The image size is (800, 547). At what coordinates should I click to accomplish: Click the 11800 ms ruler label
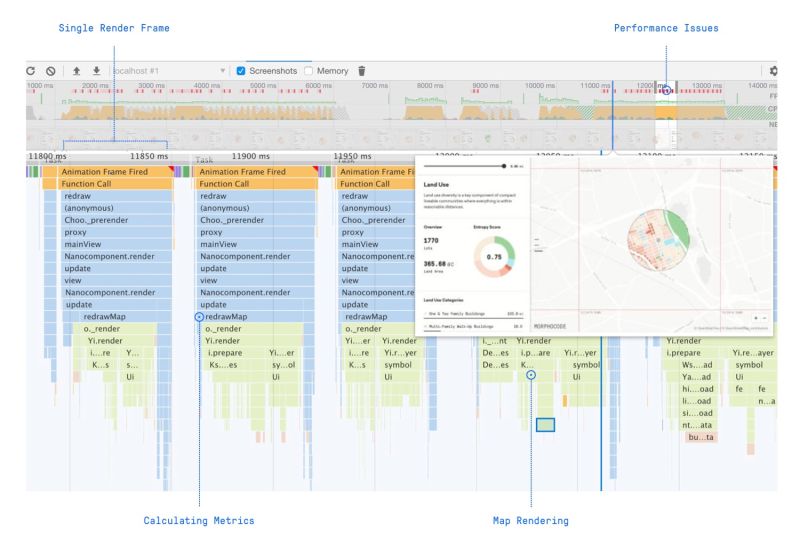pyautogui.click(x=47, y=156)
